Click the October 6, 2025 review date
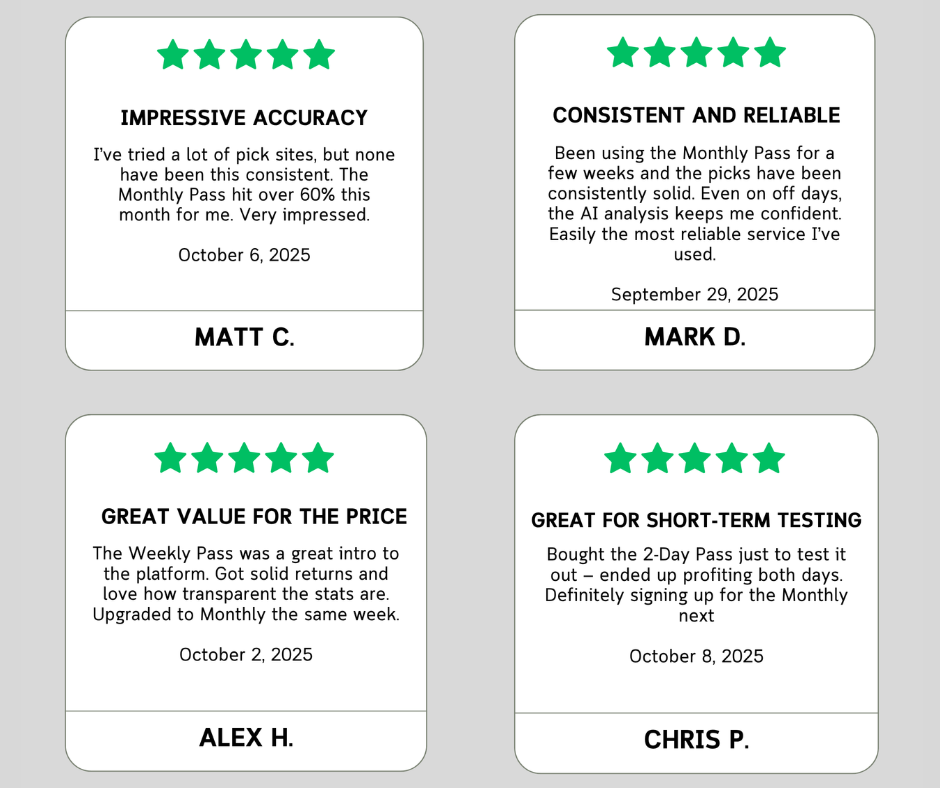 244,255
